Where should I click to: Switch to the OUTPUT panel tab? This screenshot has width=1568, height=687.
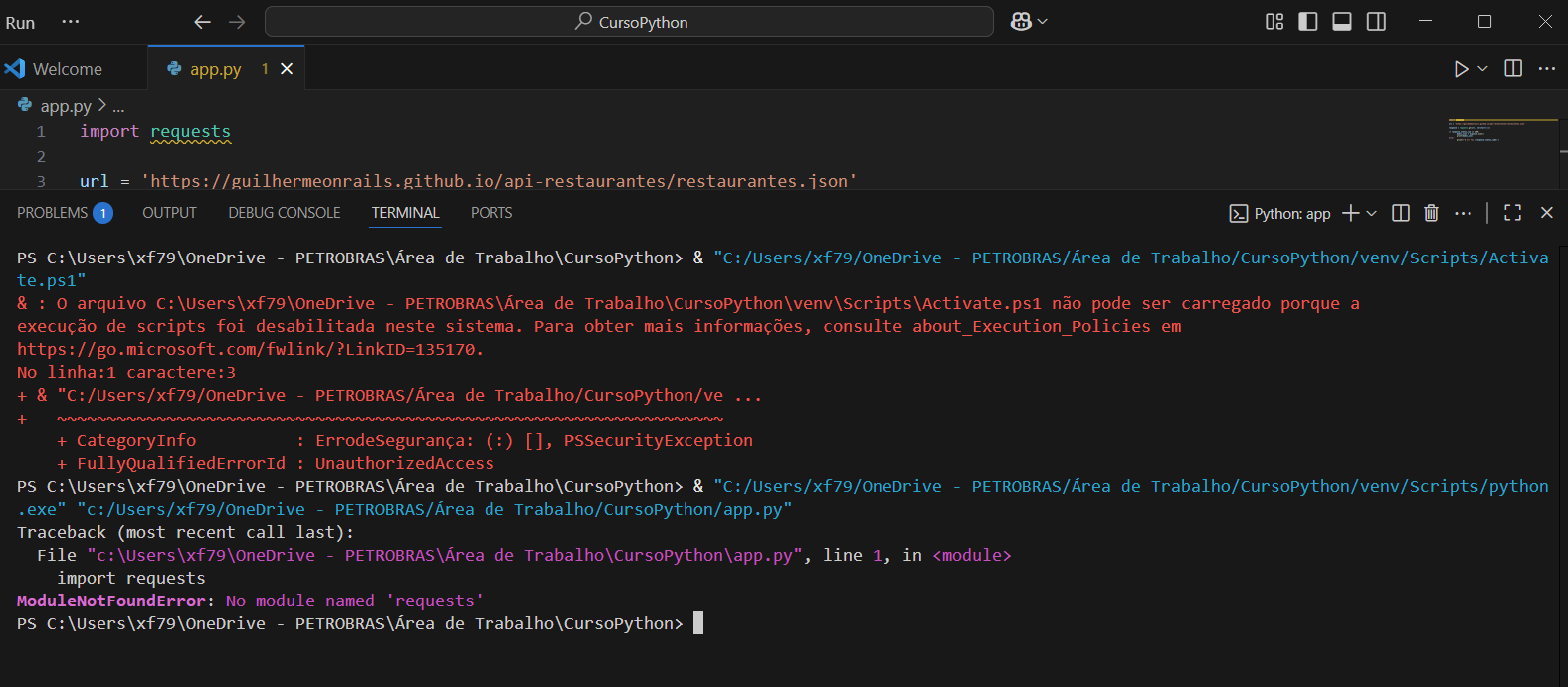click(x=169, y=213)
